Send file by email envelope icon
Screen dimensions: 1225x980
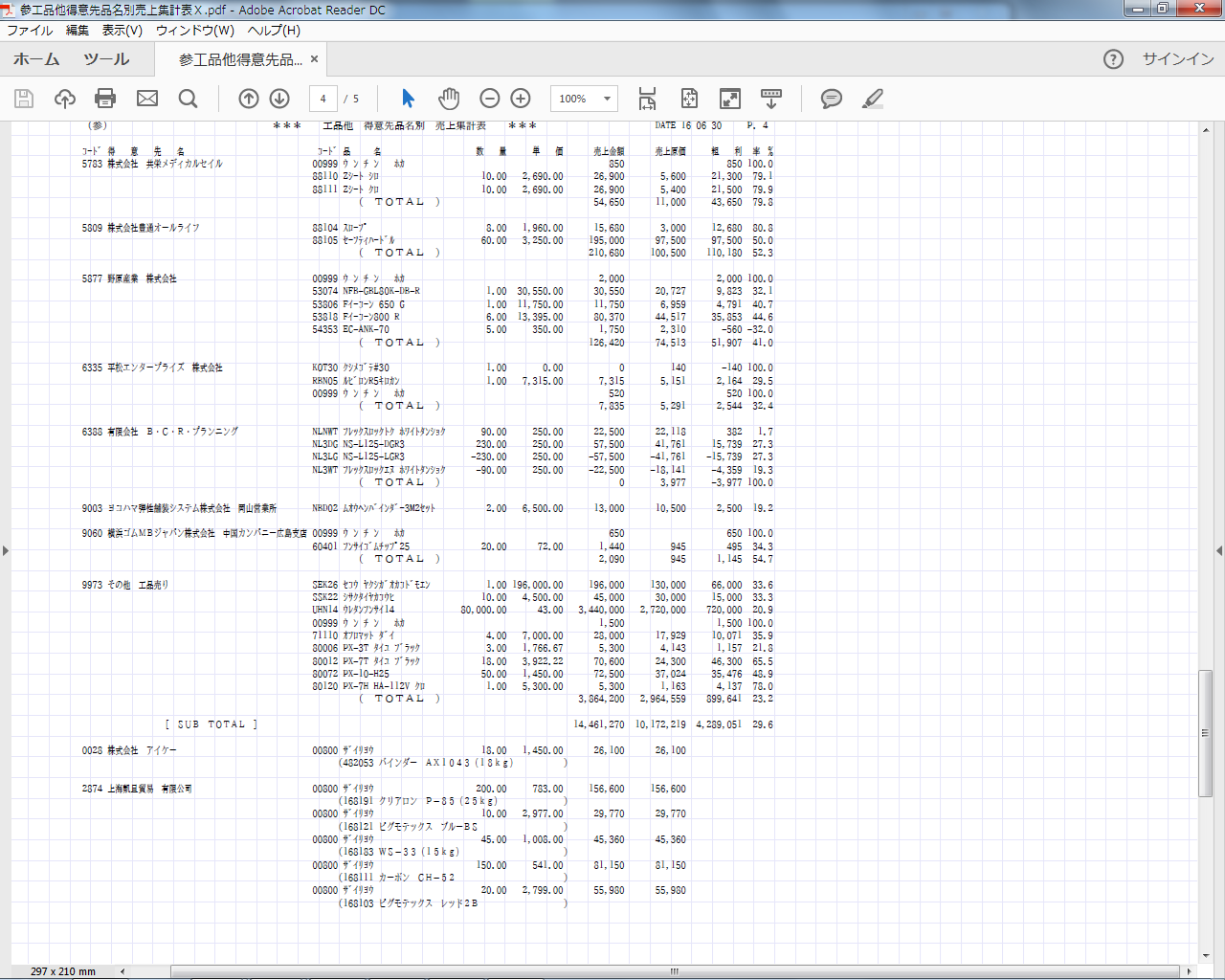pyautogui.click(x=147, y=99)
